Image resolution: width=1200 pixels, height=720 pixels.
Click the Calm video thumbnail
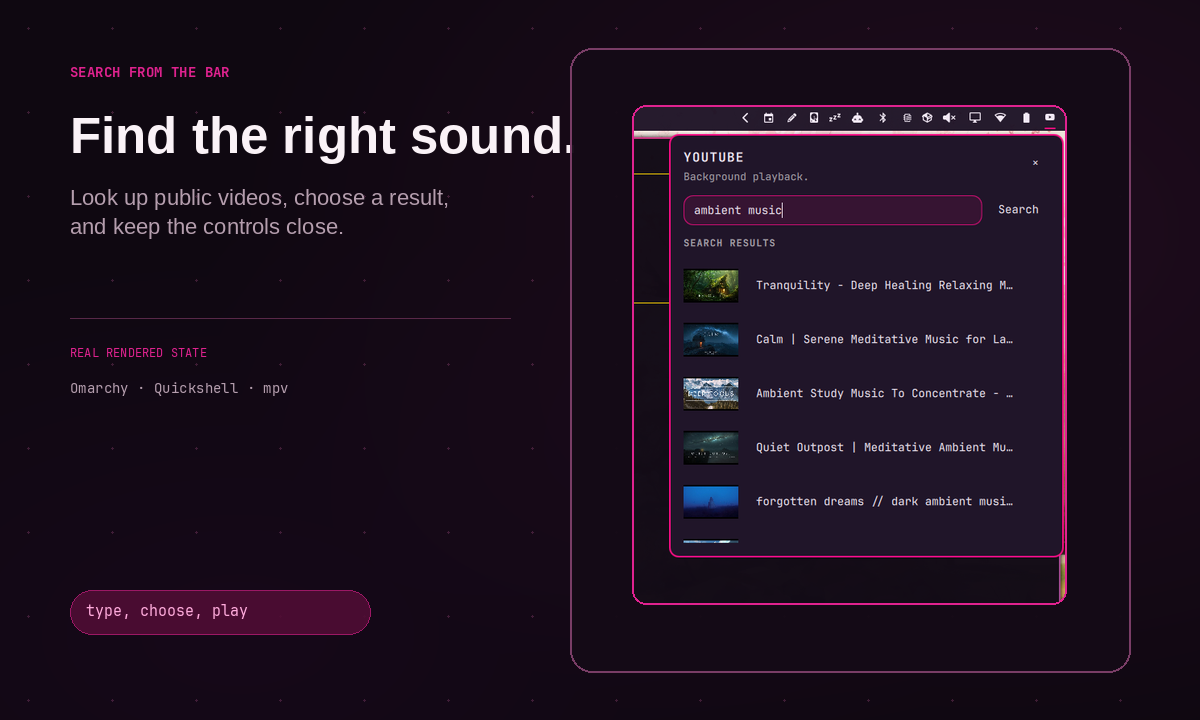(x=711, y=340)
